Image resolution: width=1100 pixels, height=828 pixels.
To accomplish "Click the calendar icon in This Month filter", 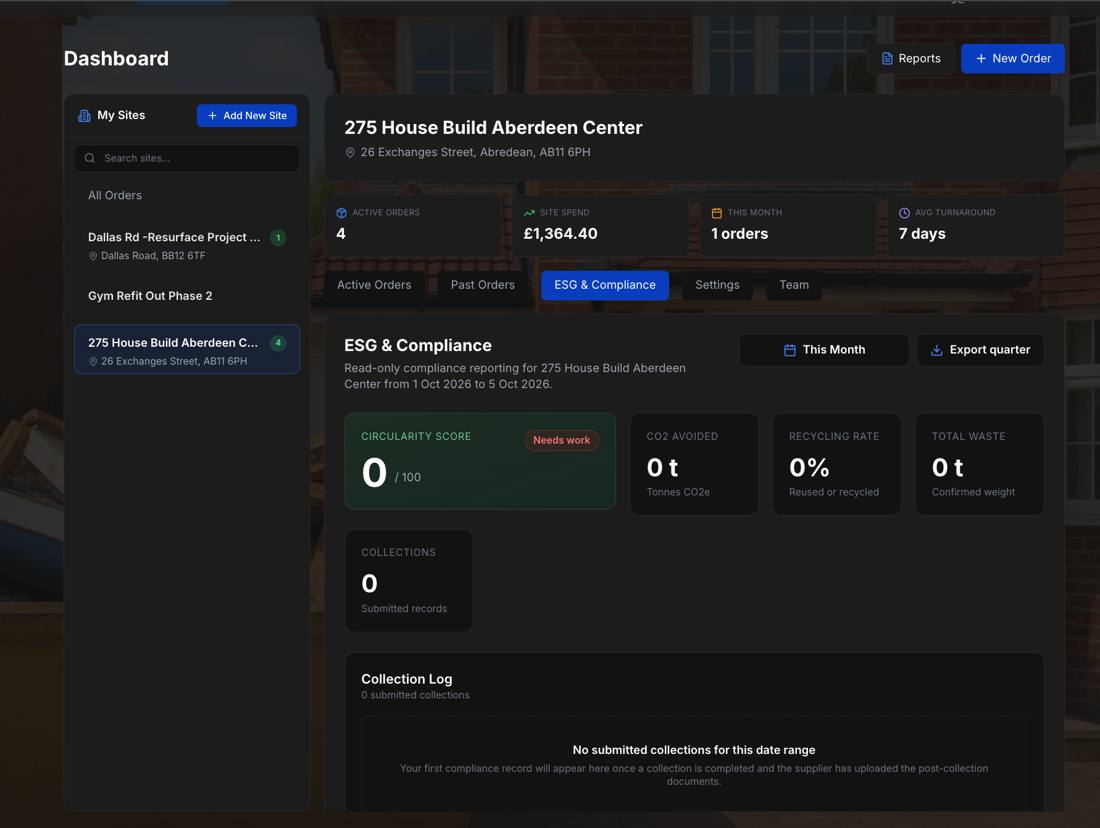I will pos(789,349).
